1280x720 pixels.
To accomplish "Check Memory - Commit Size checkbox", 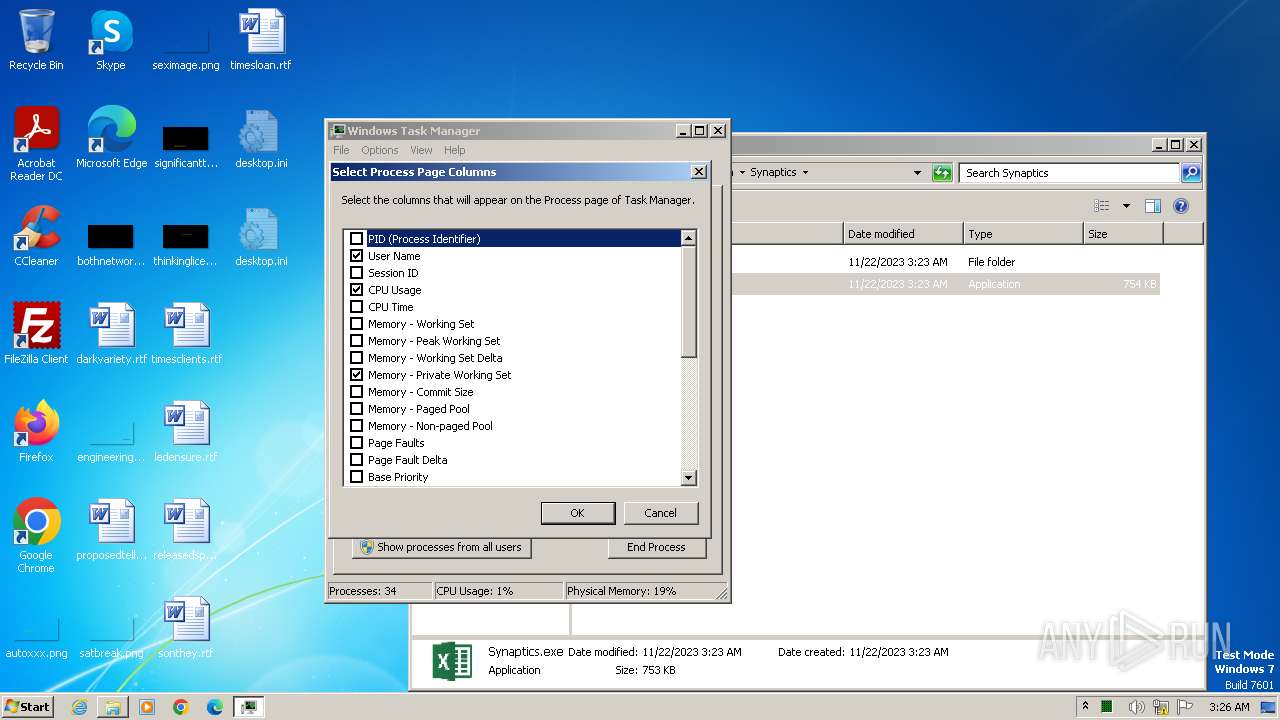I will pos(357,392).
